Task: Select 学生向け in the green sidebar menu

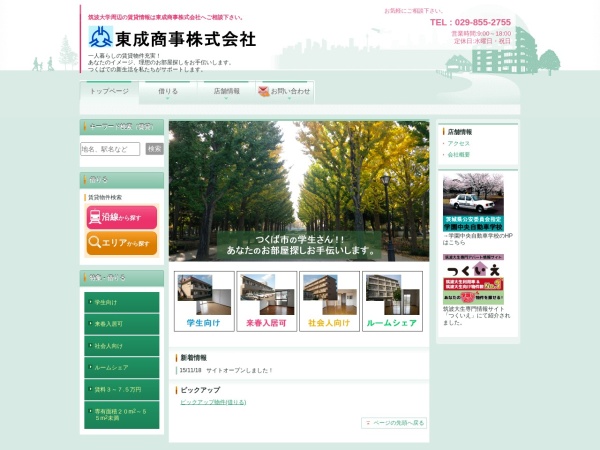Action: pos(122,302)
